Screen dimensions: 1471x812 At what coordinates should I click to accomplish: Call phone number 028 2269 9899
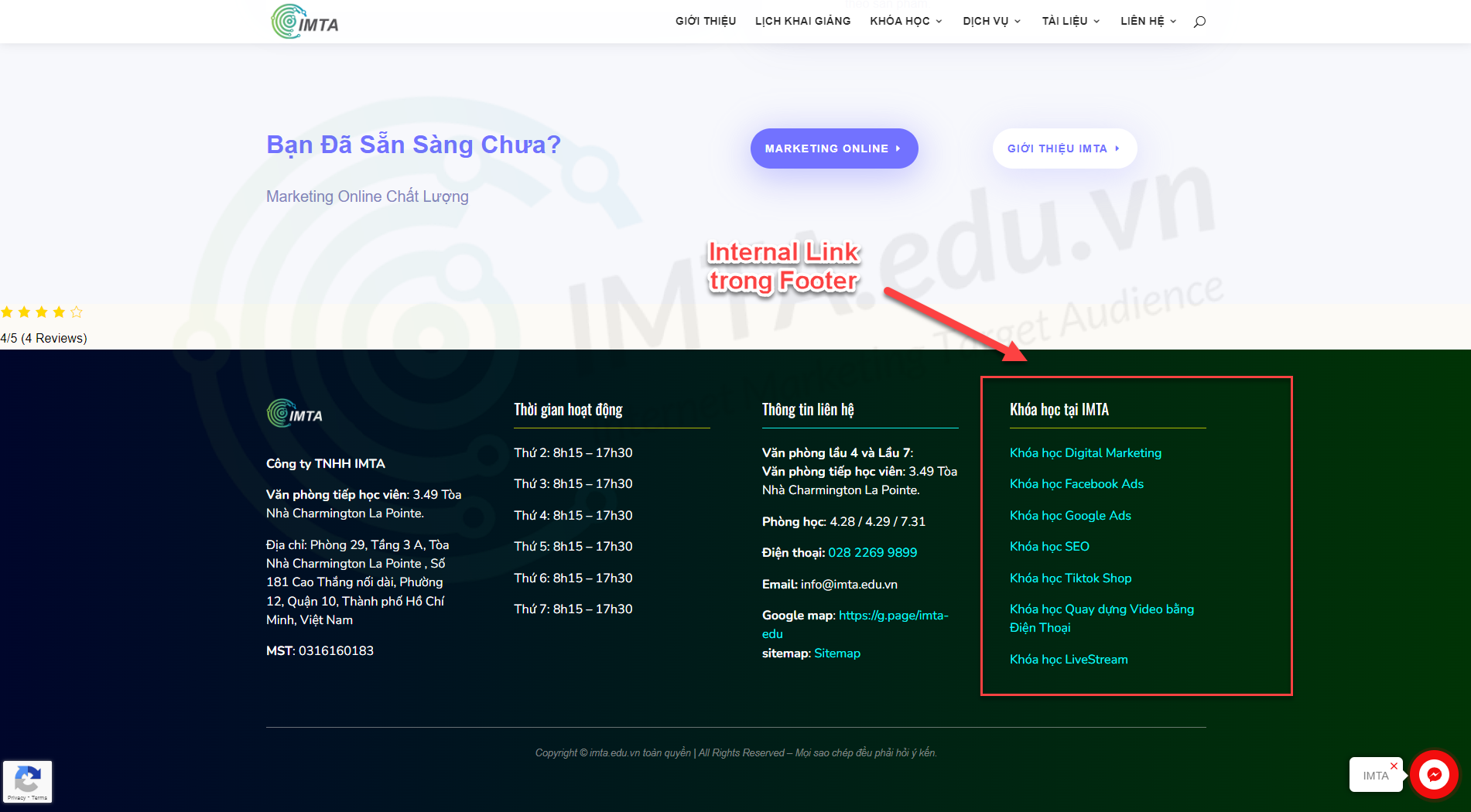point(872,553)
